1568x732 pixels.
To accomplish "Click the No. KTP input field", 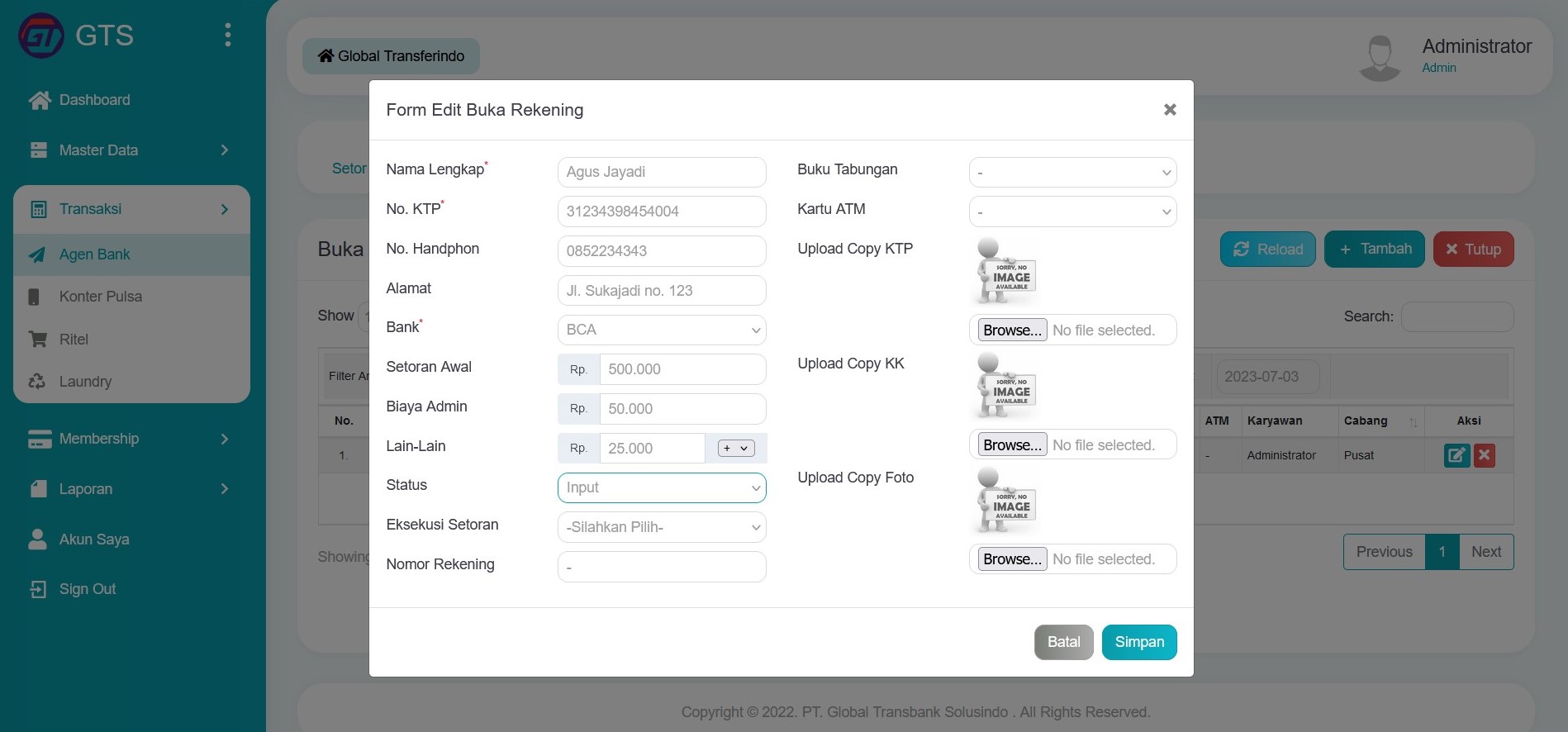I will [x=662, y=212].
